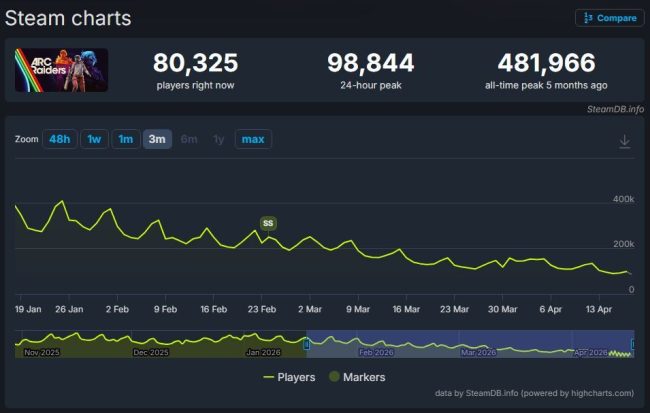Toggle the Players series in legend

289,377
